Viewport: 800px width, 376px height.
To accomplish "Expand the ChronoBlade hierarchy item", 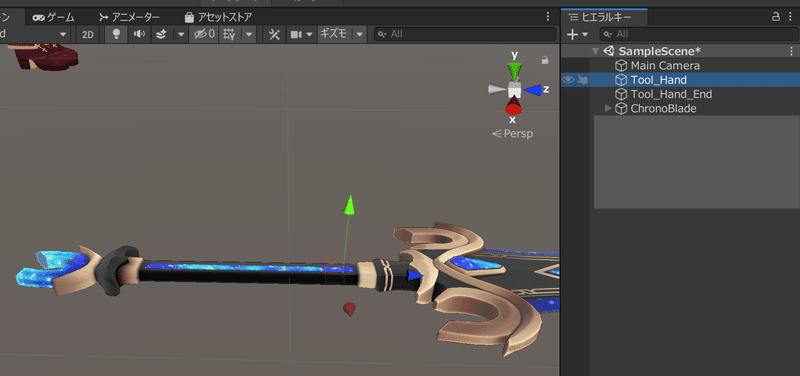I will tap(608, 108).
